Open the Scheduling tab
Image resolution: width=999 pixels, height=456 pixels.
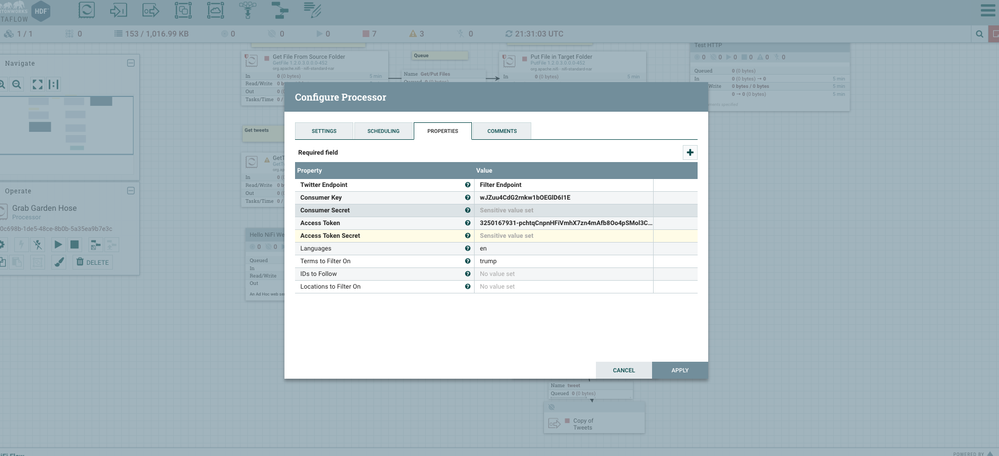(x=383, y=131)
